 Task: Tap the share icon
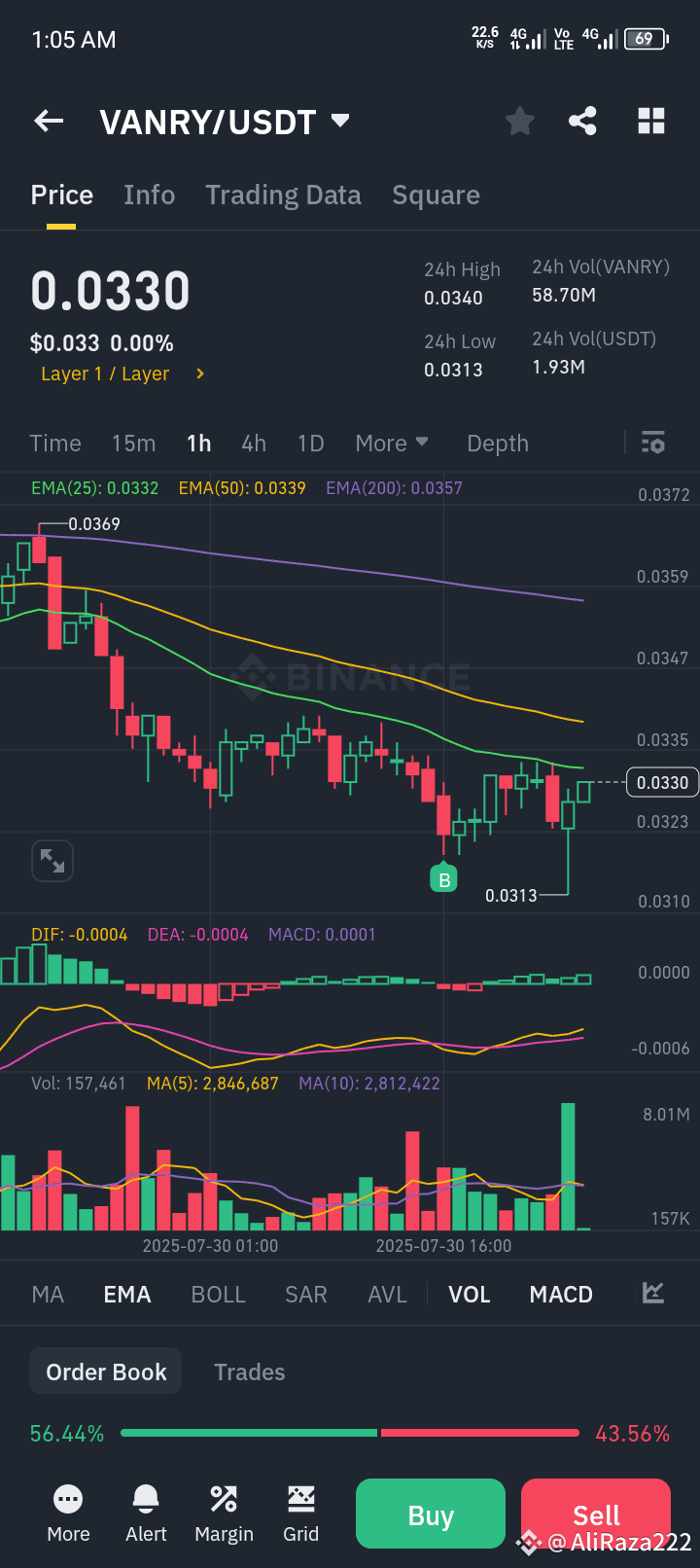(582, 122)
